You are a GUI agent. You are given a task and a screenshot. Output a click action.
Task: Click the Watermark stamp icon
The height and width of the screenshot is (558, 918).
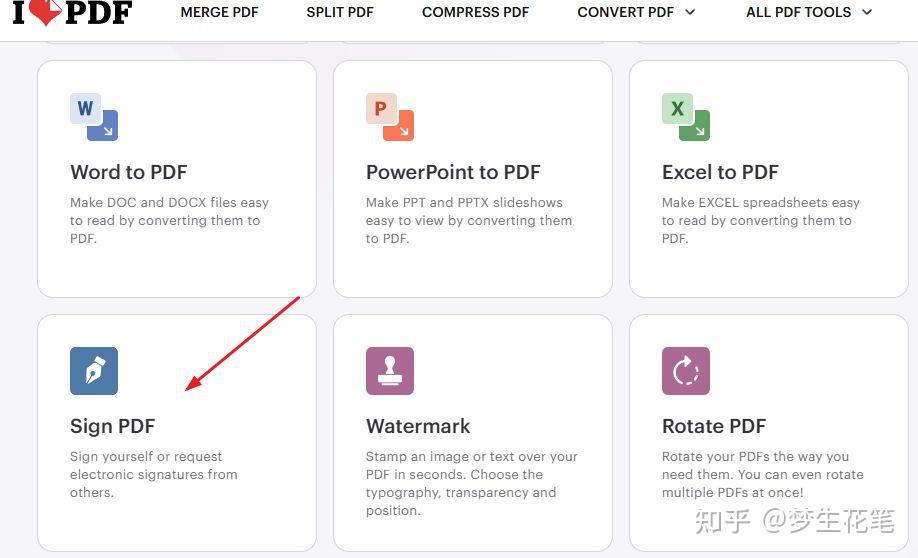[x=390, y=371]
